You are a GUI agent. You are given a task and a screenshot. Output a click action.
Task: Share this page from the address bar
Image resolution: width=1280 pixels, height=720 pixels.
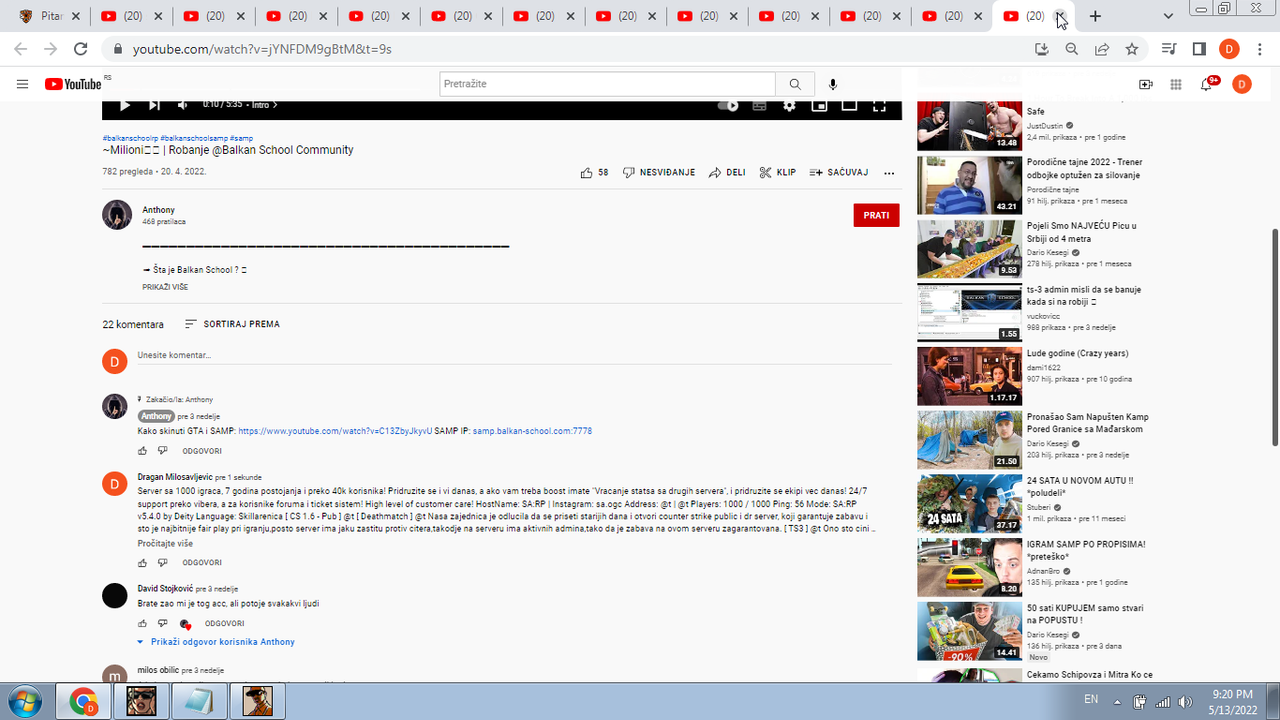(x=1102, y=49)
